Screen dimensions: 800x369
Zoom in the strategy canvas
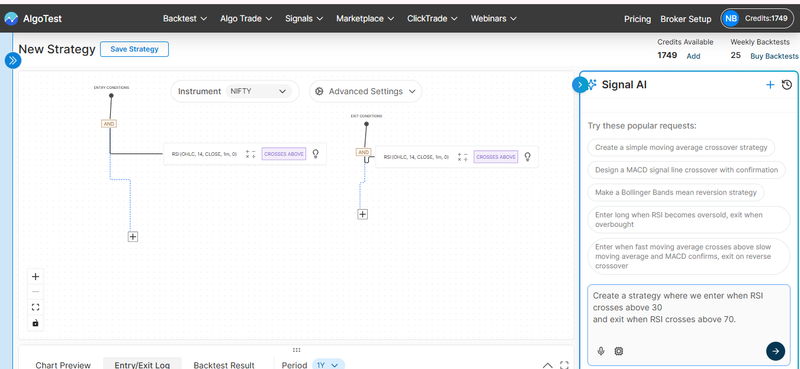(x=35, y=277)
